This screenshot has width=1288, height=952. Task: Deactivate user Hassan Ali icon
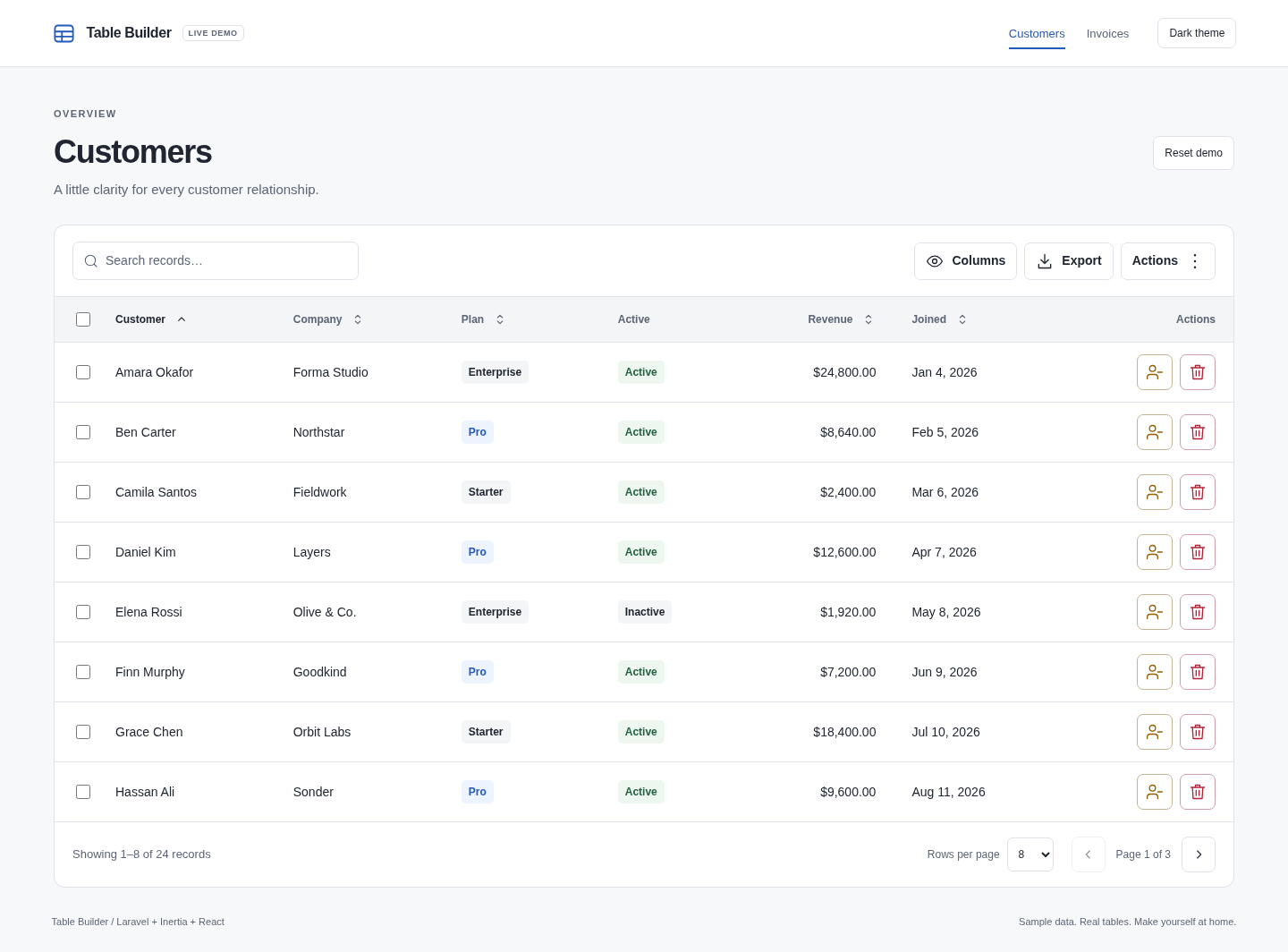tap(1155, 792)
